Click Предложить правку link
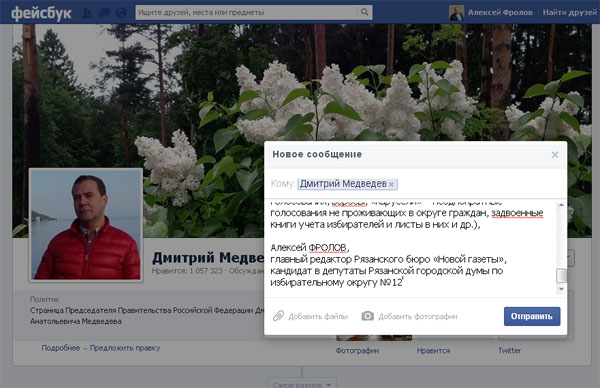The height and width of the screenshot is (388, 600). tap(125, 348)
